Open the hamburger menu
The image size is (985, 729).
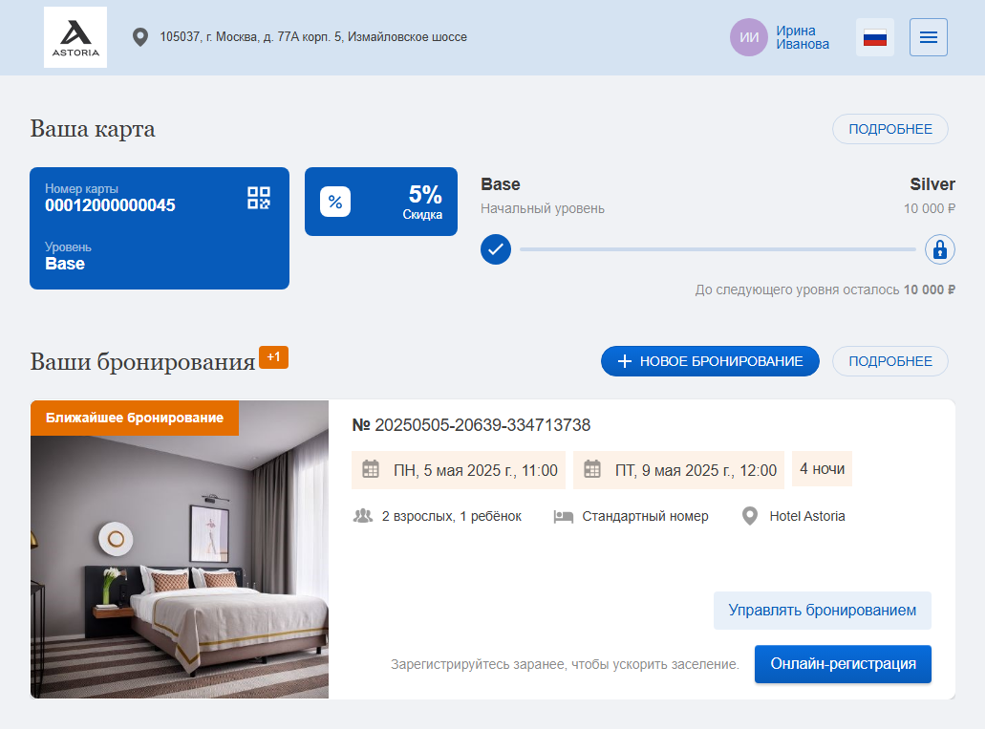[x=928, y=37]
